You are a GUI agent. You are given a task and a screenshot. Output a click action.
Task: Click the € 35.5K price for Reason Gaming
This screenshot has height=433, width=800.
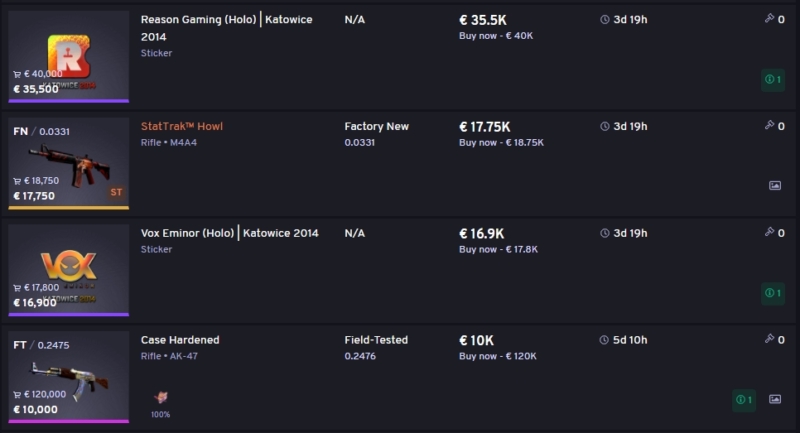(484, 19)
